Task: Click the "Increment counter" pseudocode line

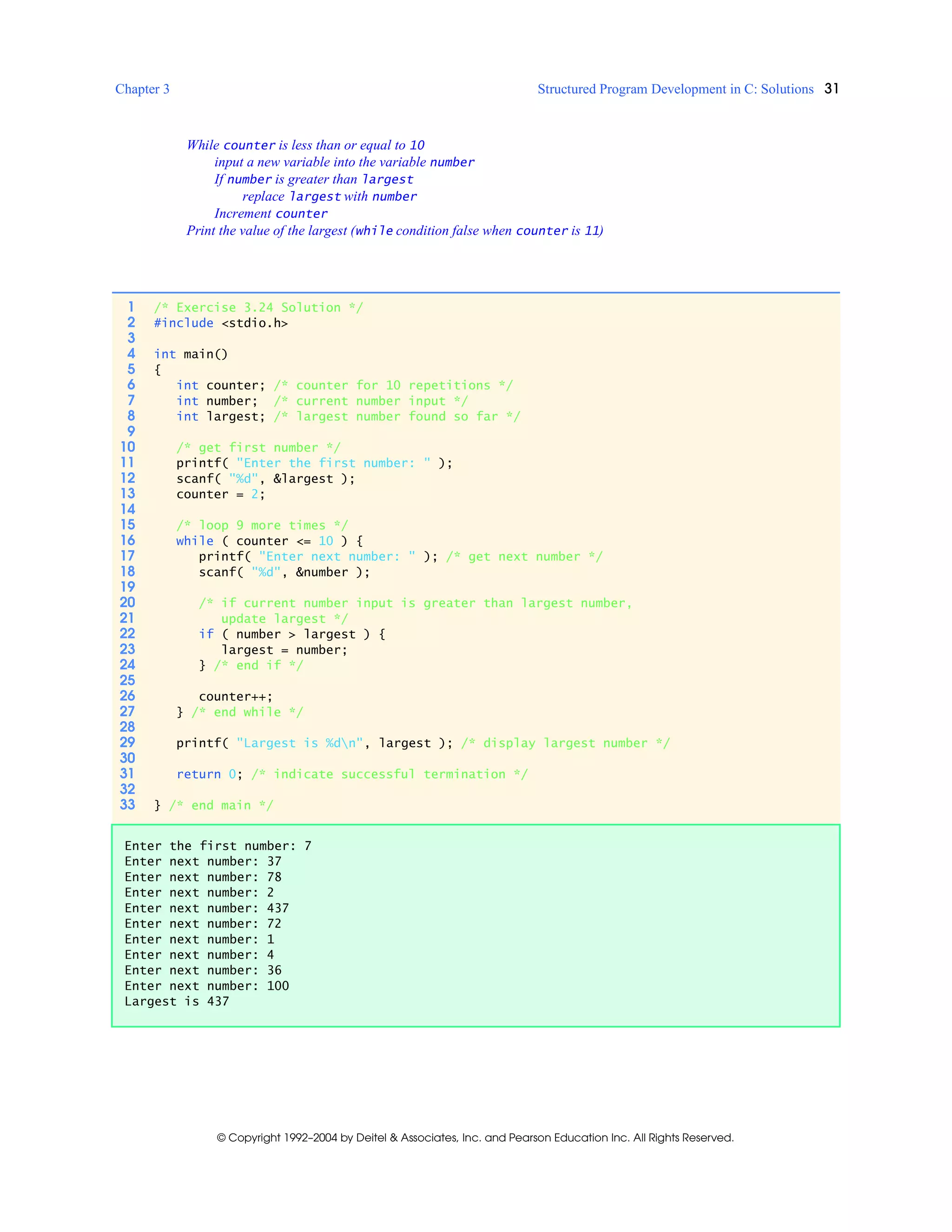Action: click(x=271, y=214)
